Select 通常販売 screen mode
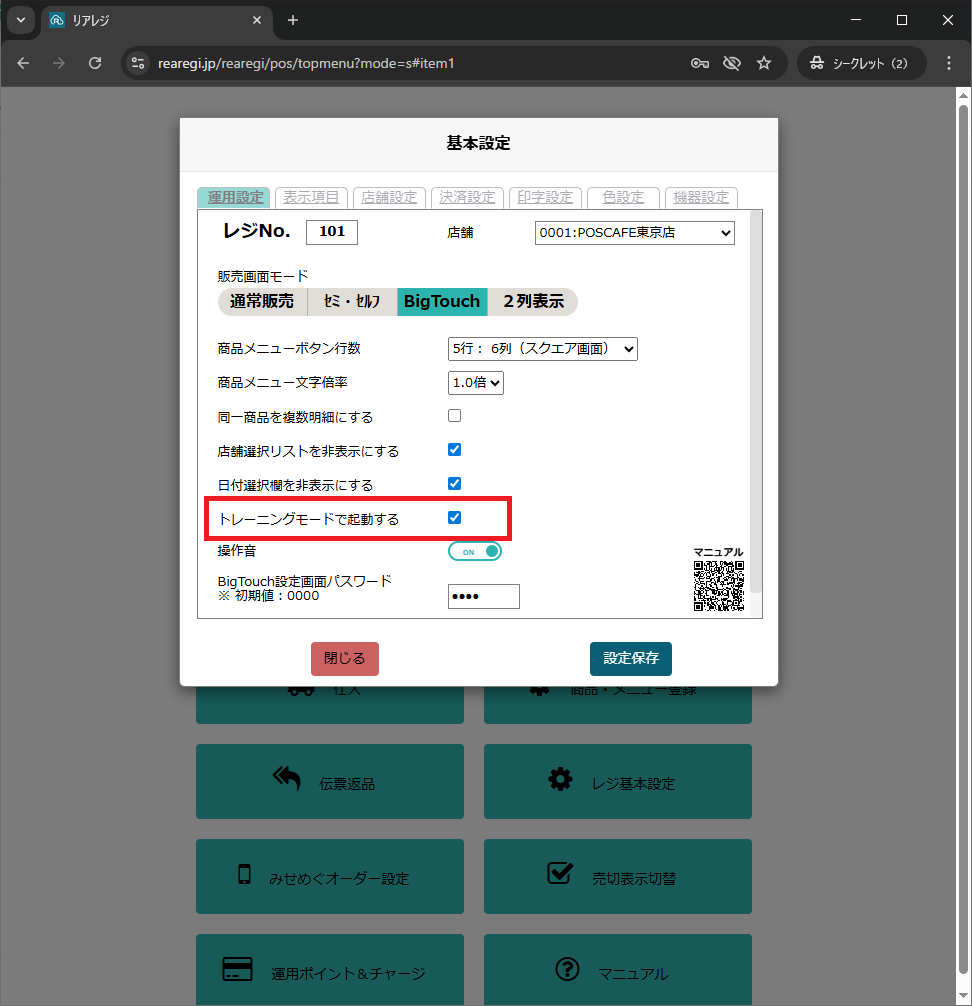The image size is (972, 1006). click(262, 302)
